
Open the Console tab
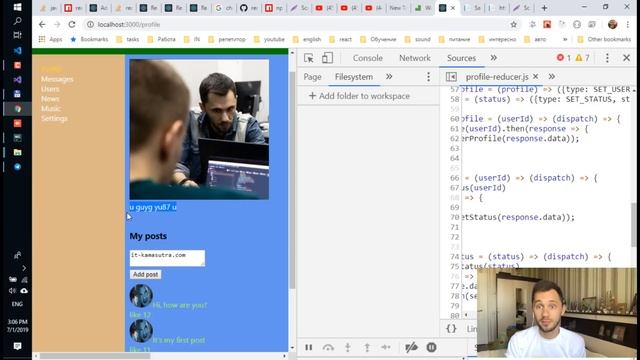click(x=367, y=58)
